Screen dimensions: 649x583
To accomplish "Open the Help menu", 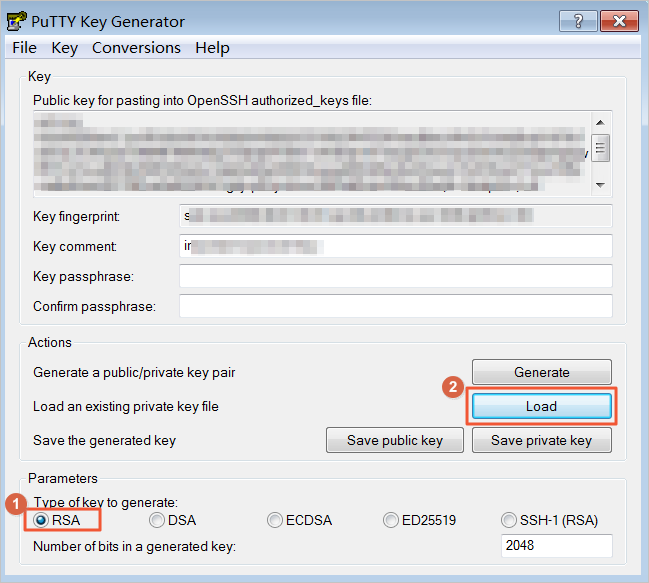I will pyautogui.click(x=212, y=48).
